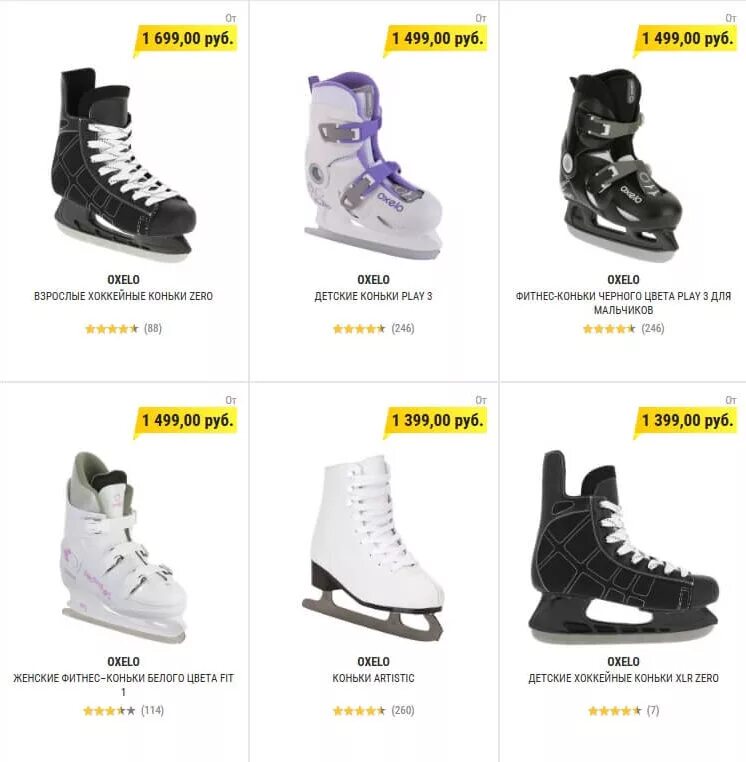Image resolution: width=746 pixels, height=762 pixels.
Task: Open the link ЖЕНСКИЕ ФИТНЕС-КОНЬКИ БЕЛОГО ЦВЕТА FIT 1
Action: 123,684
